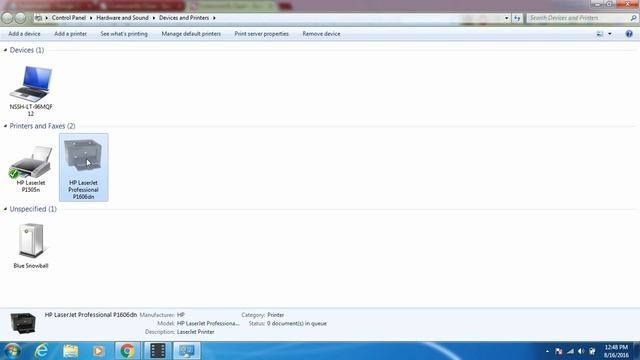Launch Internet Explorer from taskbar
This screenshot has width=640, height=360.
point(41,351)
